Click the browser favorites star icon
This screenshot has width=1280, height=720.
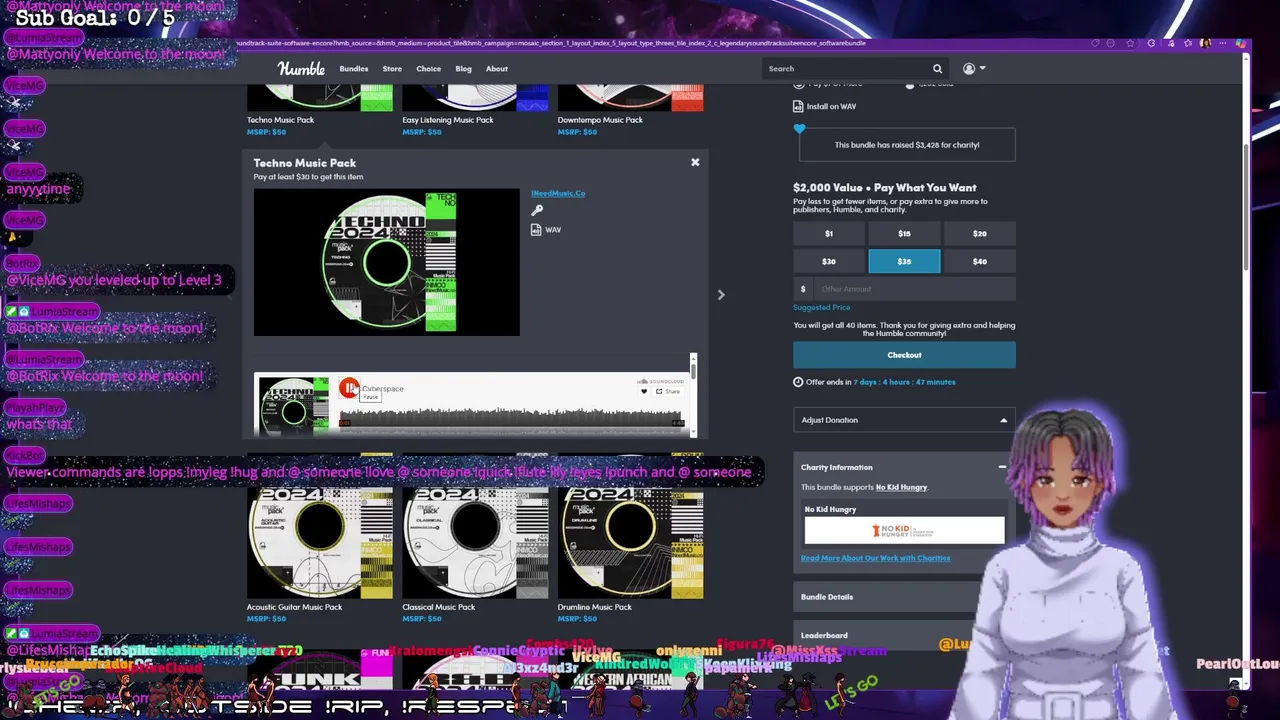point(1130,43)
